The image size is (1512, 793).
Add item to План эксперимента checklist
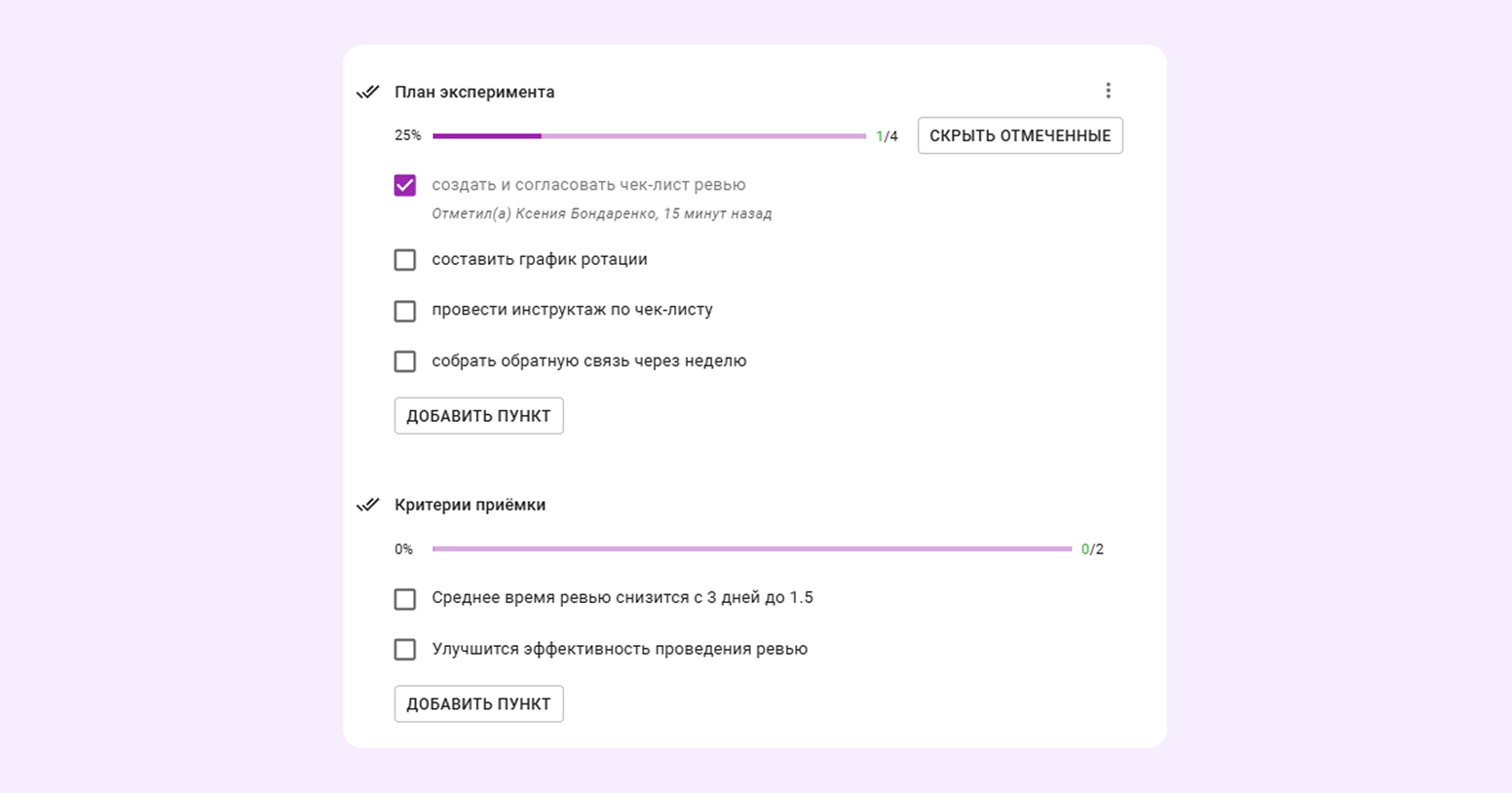coord(478,416)
